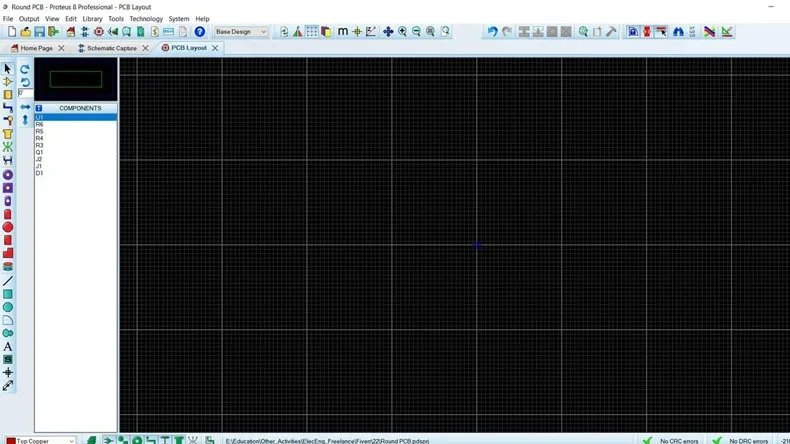The width and height of the screenshot is (790, 444).
Task: Open the File menu
Action: (8, 19)
